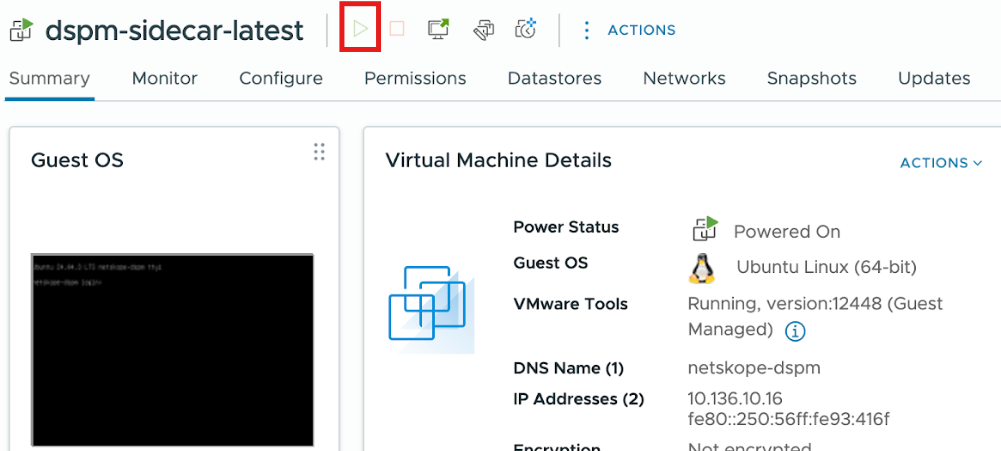The image size is (1001, 451).
Task: Click the VM icon beside dspm-sidecar-latest title
Action: pyautogui.click(x=22, y=30)
